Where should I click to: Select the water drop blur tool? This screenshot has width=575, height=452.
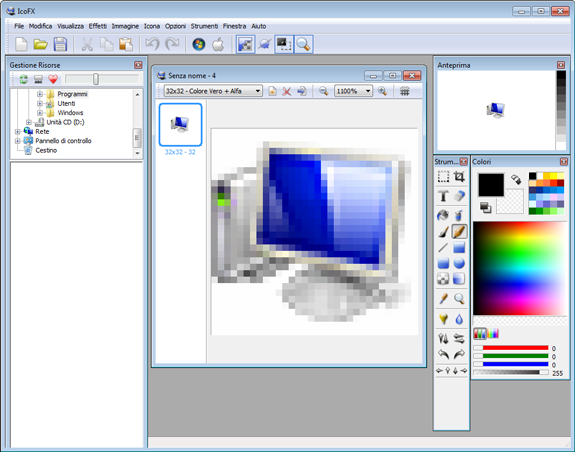[x=459, y=319]
